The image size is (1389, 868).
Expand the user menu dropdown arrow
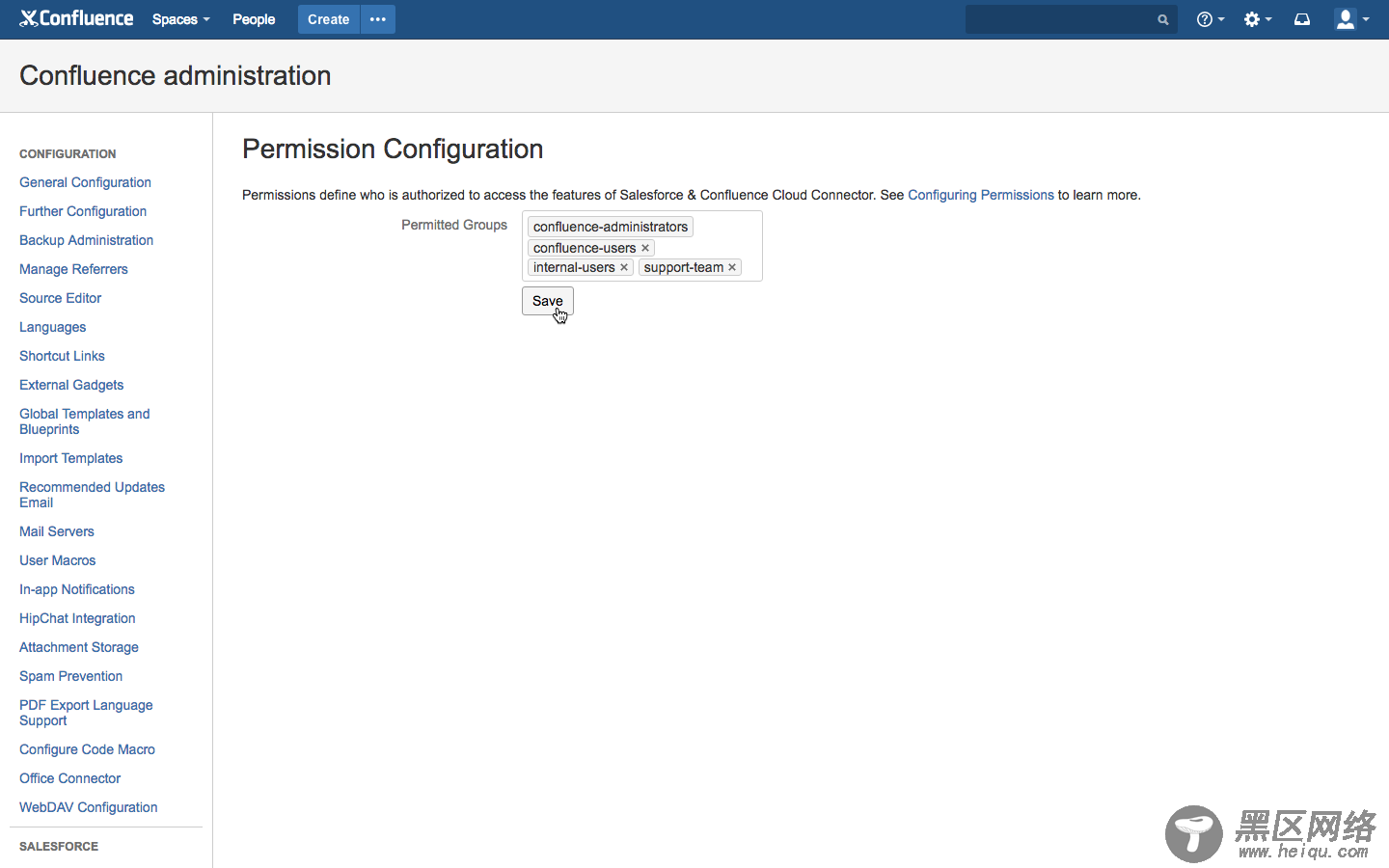point(1366,19)
